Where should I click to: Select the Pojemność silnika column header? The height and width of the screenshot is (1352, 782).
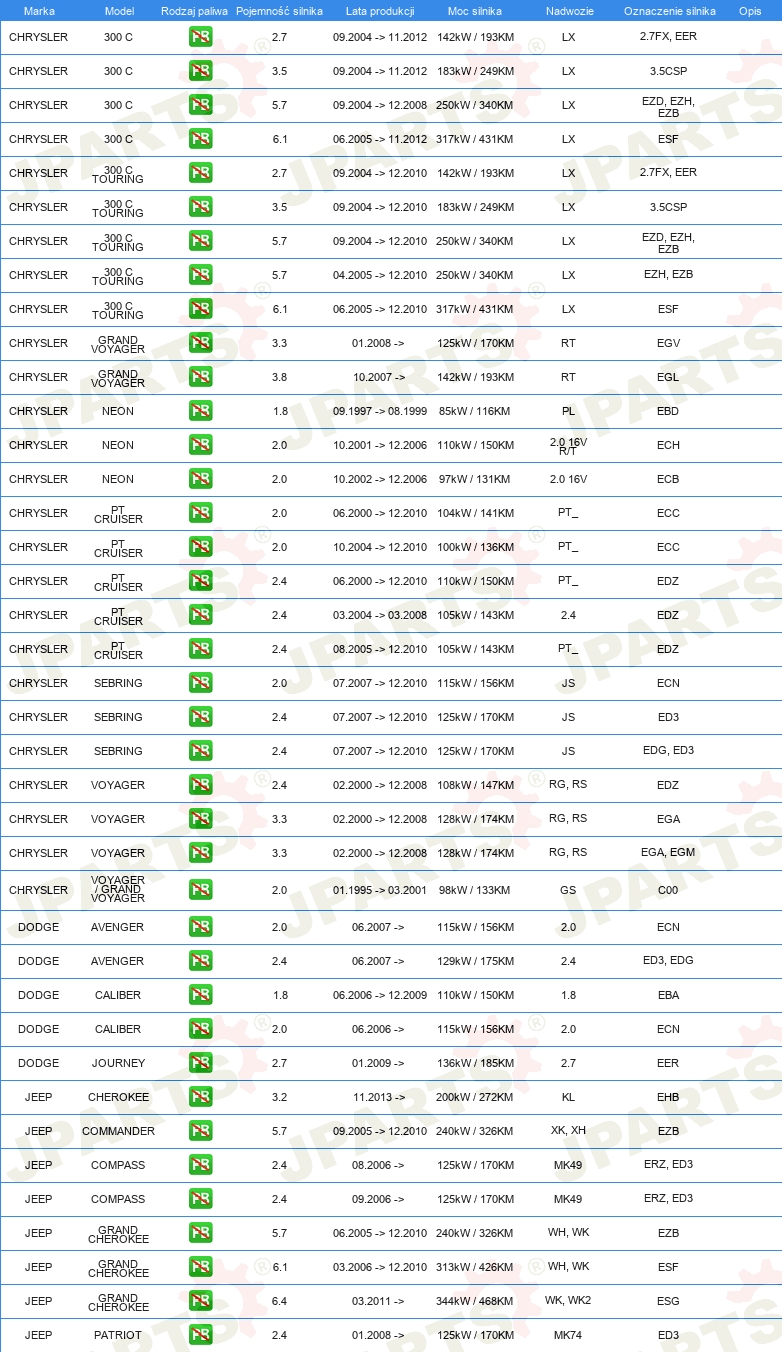[x=280, y=11]
